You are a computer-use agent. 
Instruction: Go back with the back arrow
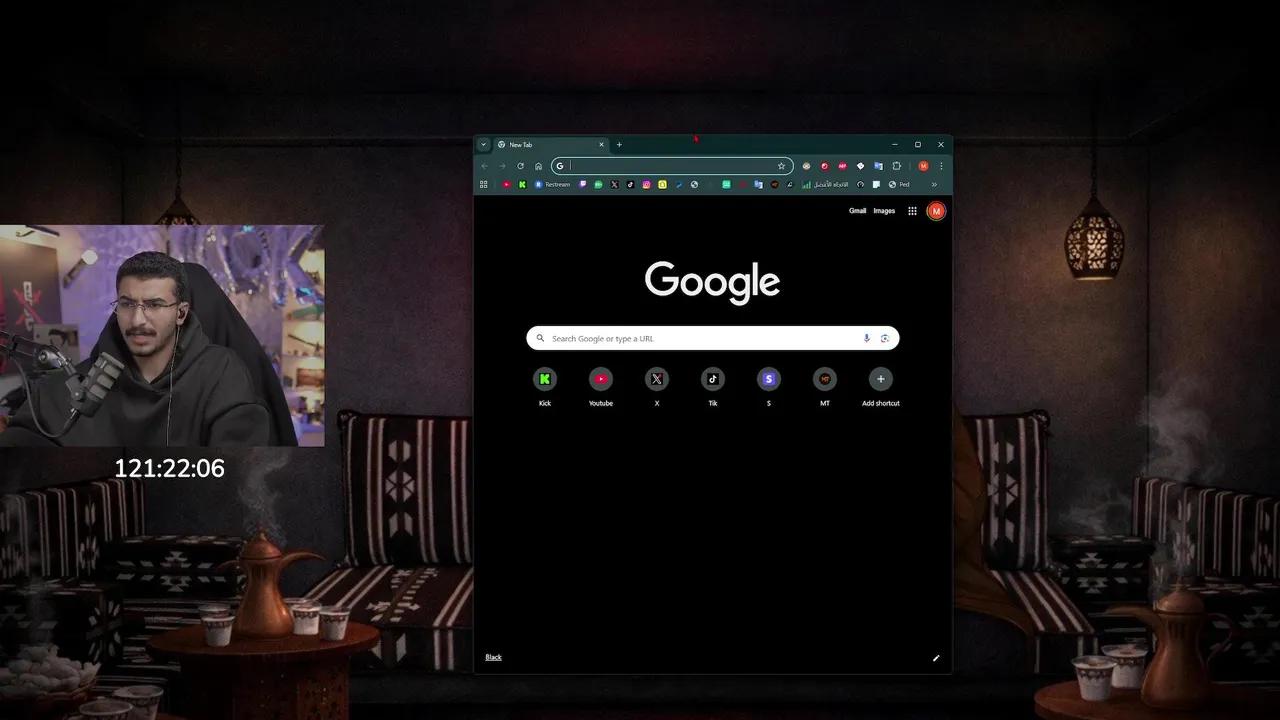pyautogui.click(x=484, y=166)
